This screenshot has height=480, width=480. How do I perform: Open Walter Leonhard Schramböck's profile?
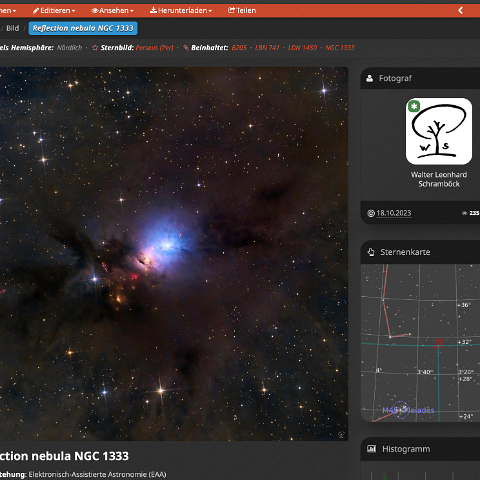(x=439, y=179)
